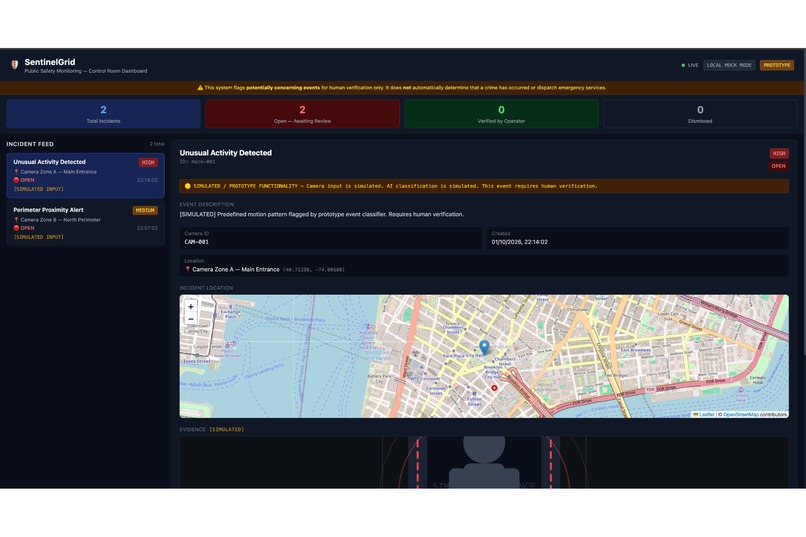Open the Perimeter Proximity Alert incident
The image size is (806, 537).
tap(85, 223)
